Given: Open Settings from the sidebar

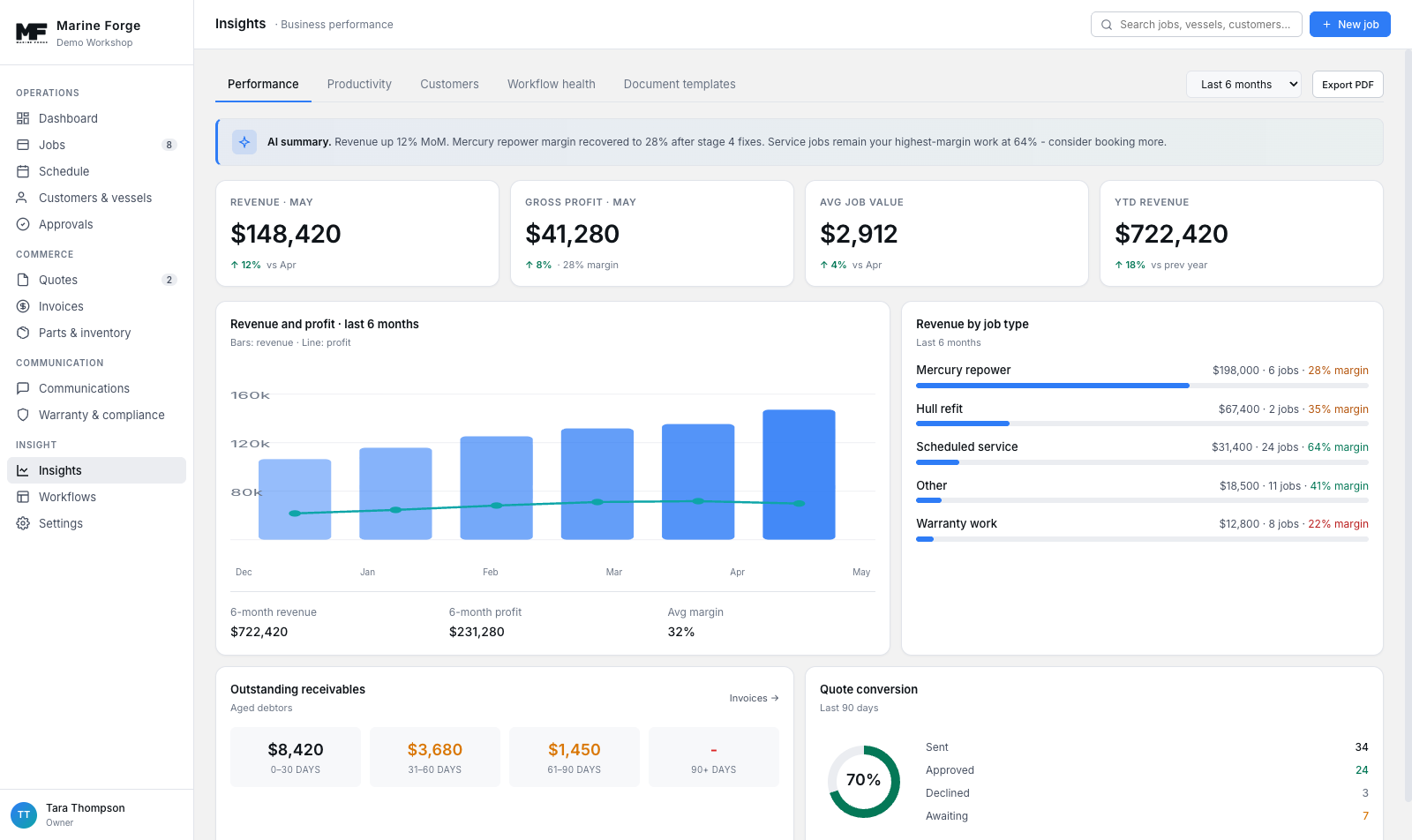Looking at the screenshot, I should click(96, 523).
